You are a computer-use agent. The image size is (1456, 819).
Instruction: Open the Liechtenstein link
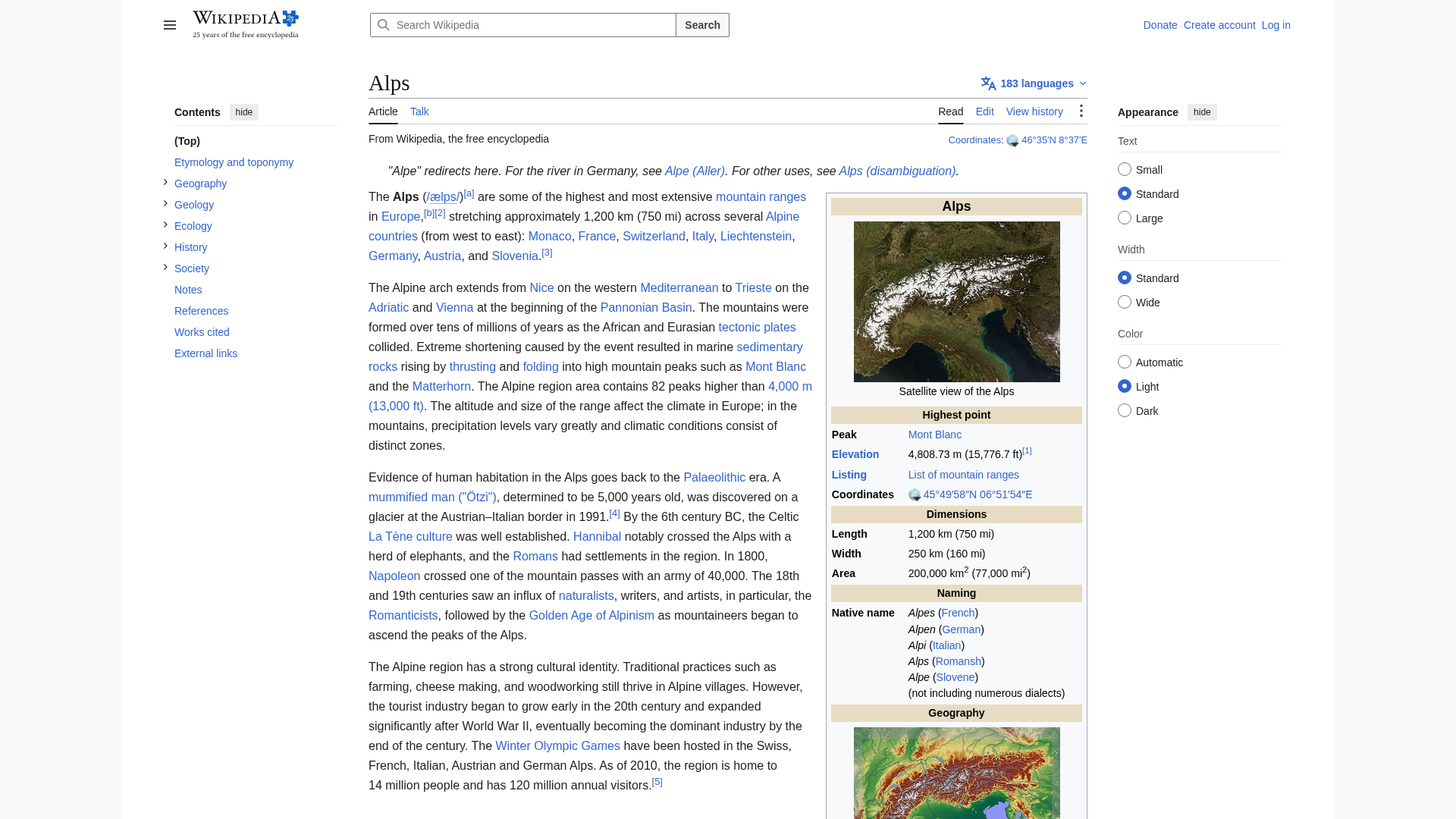pyautogui.click(x=755, y=237)
